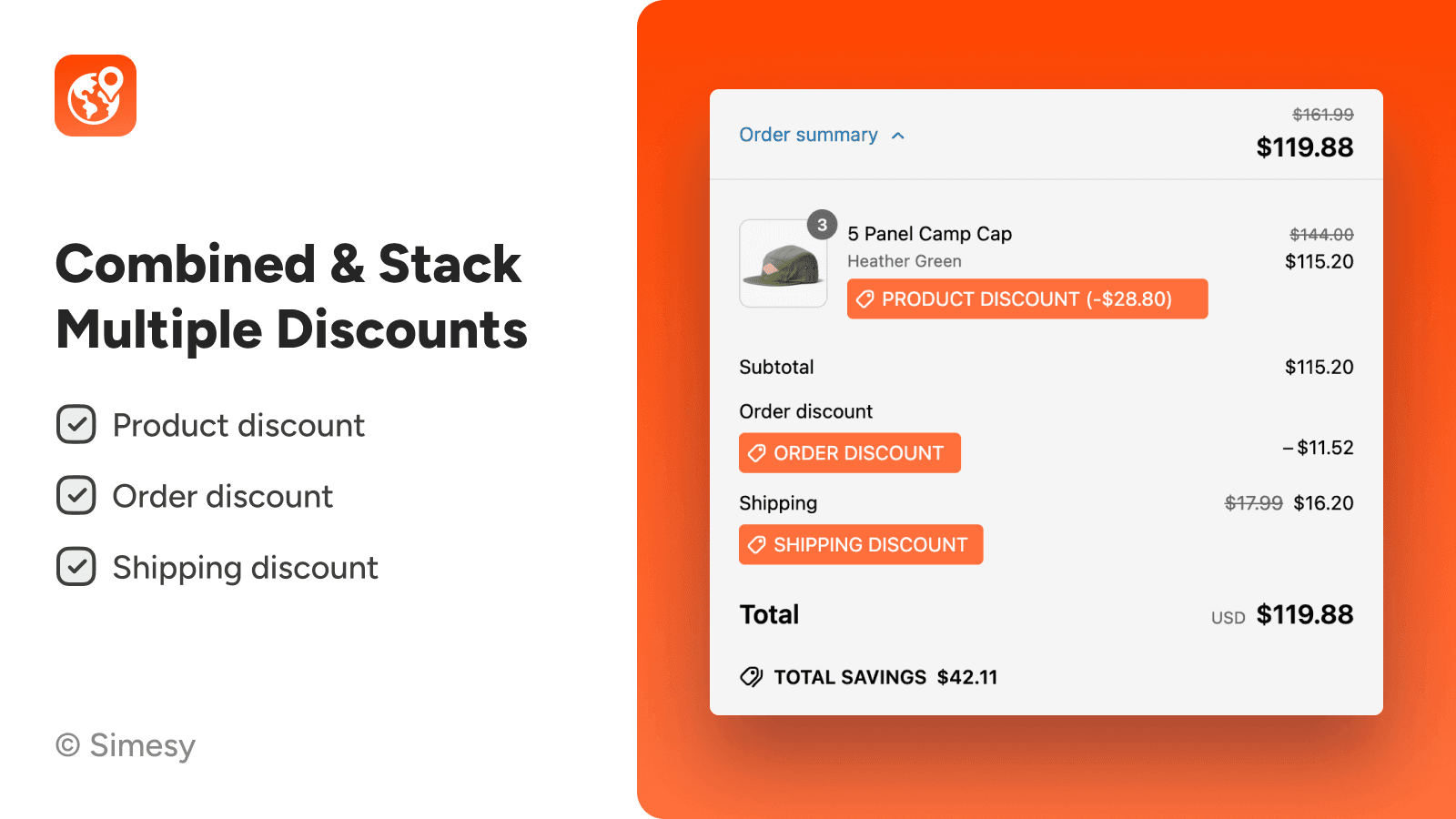Click the tag icon in product discount badge
The width and height of the screenshot is (1456, 819).
pyautogui.click(x=865, y=299)
